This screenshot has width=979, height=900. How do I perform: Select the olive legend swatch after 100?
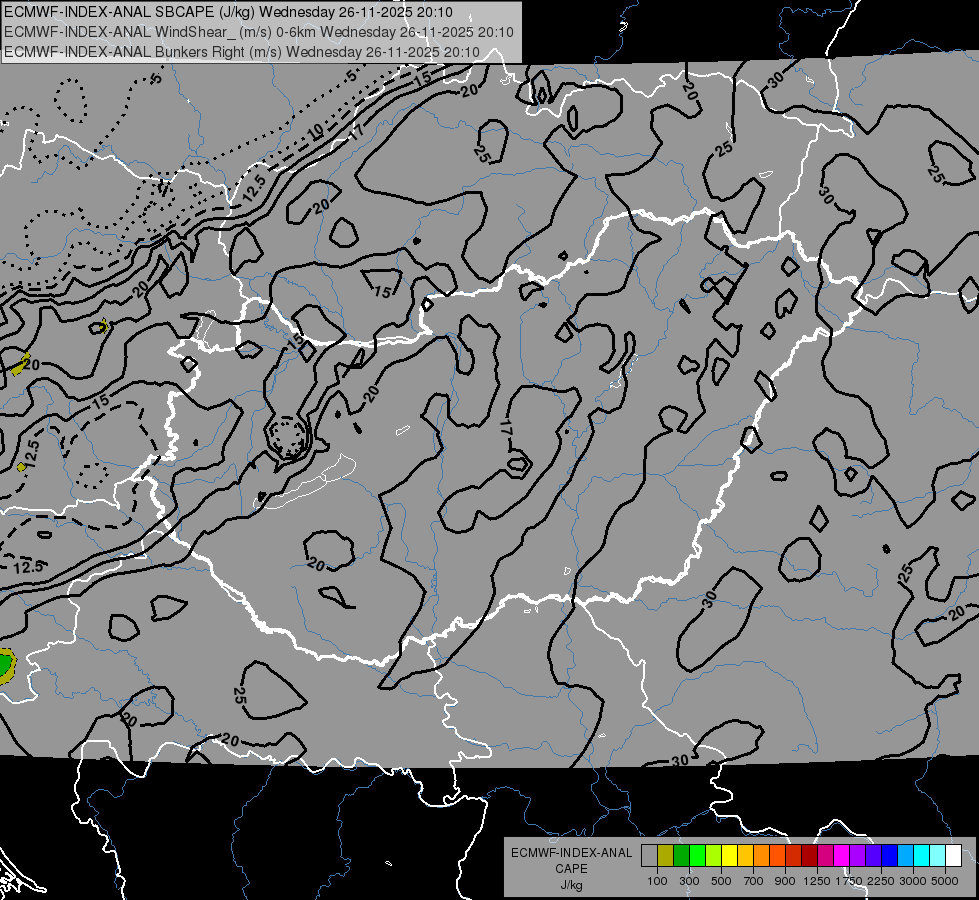(666, 856)
